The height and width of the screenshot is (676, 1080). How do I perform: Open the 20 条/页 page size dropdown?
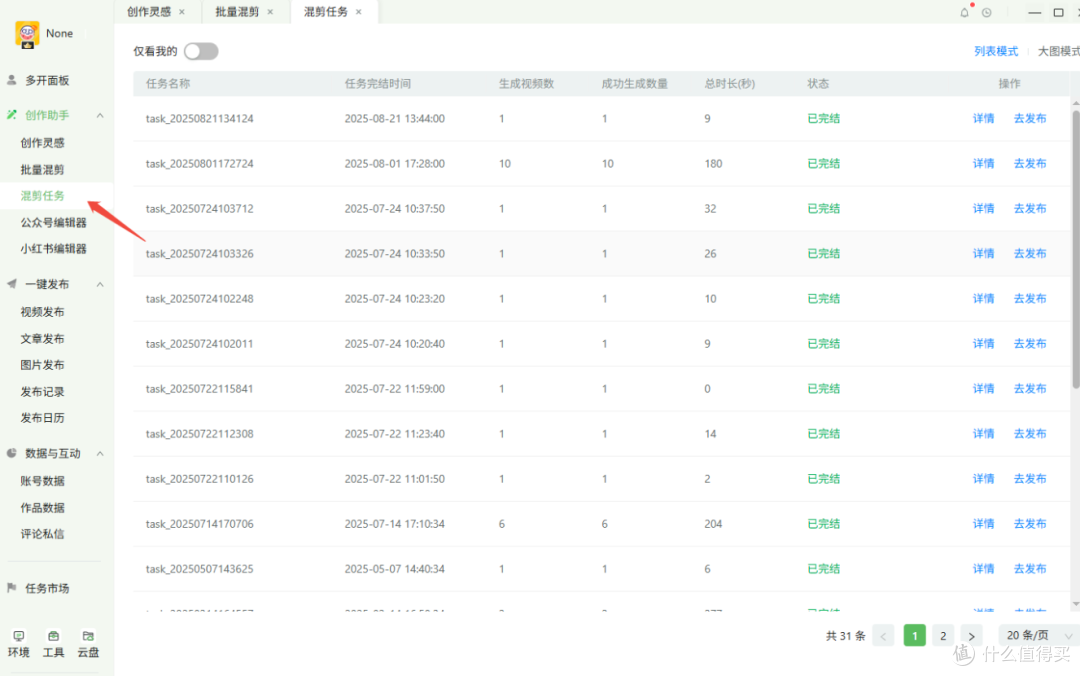click(1038, 635)
